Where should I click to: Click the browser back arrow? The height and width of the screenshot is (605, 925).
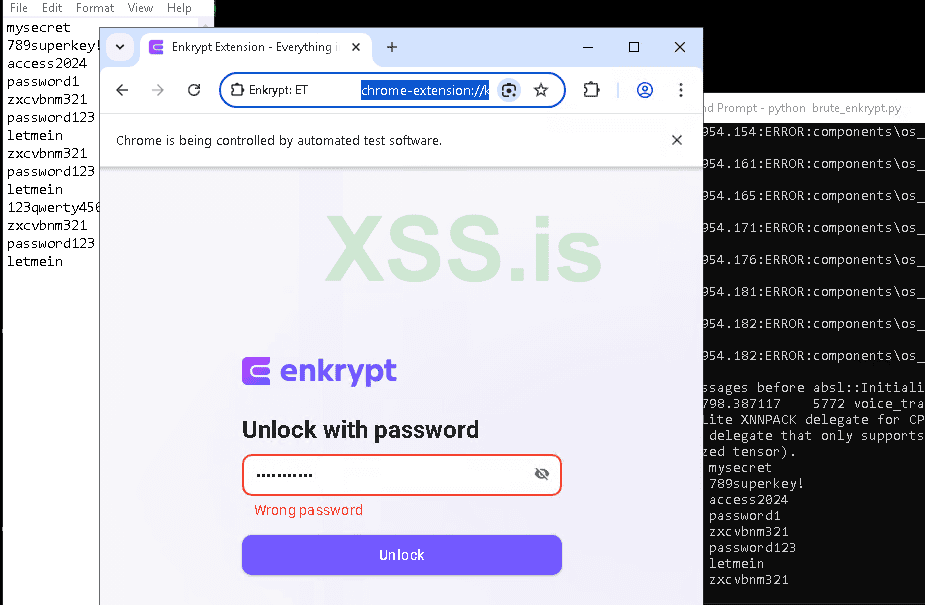tap(122, 90)
